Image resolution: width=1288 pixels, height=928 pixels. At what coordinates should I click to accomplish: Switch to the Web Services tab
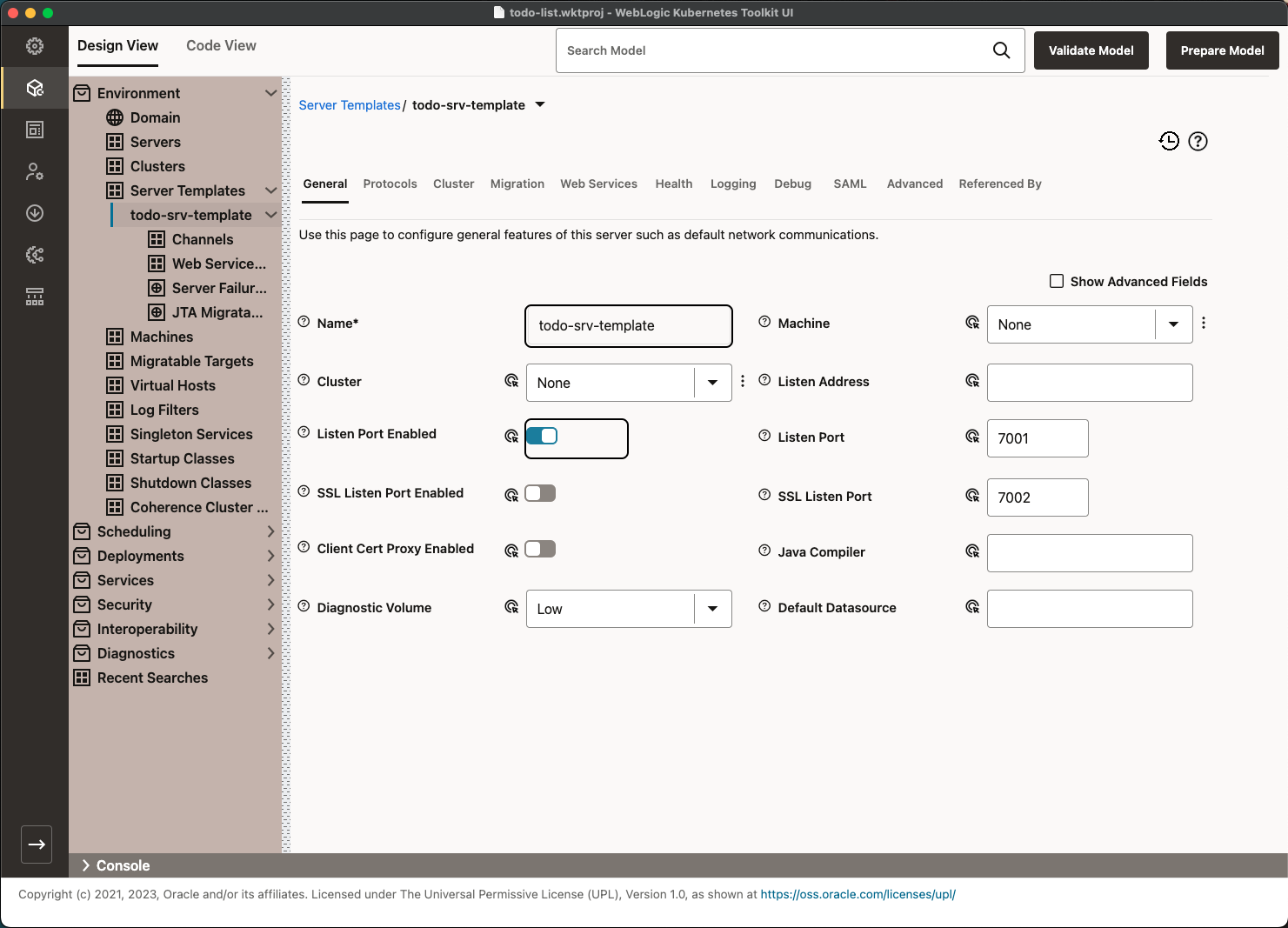[x=598, y=184]
